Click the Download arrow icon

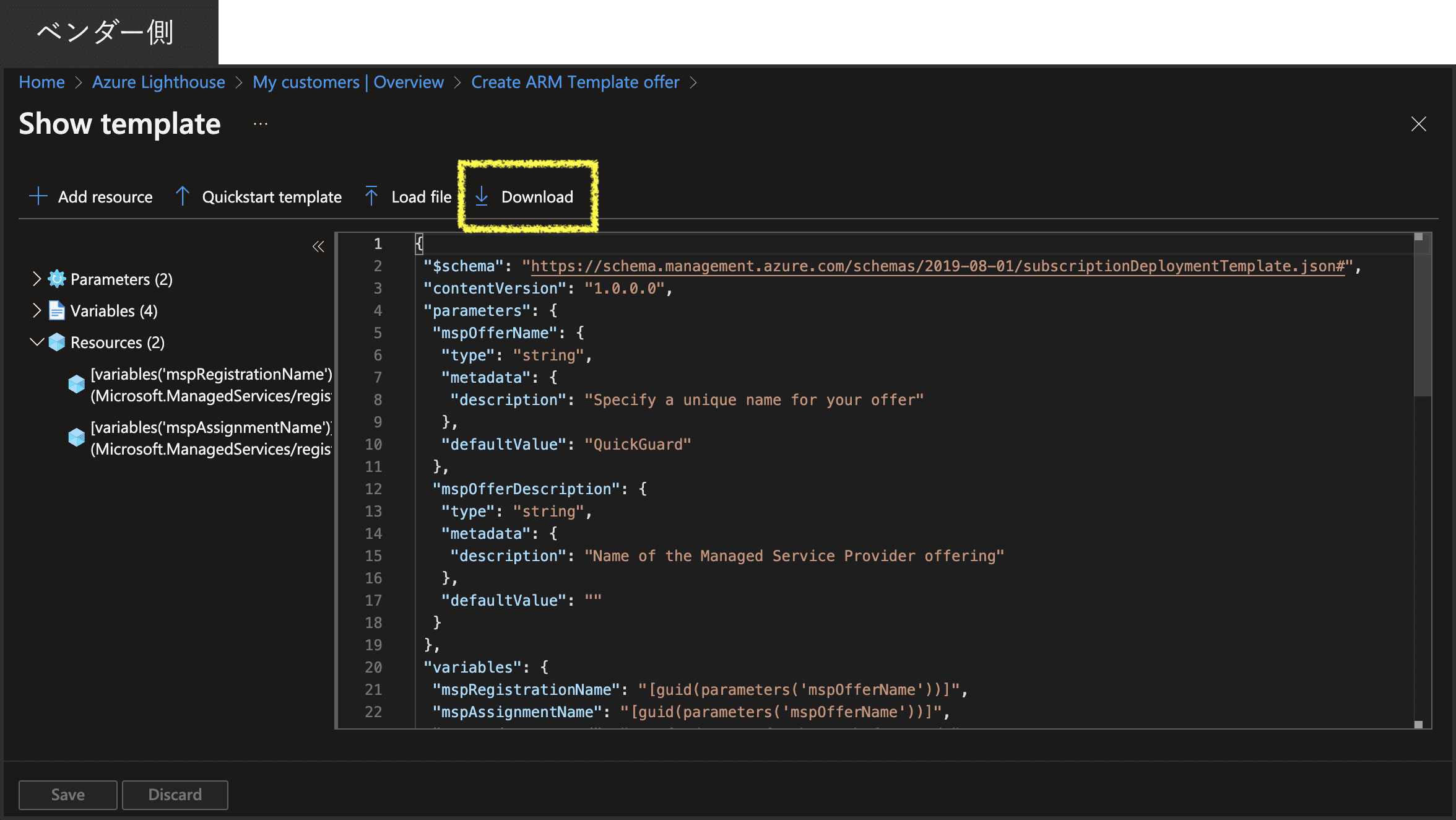click(x=482, y=196)
